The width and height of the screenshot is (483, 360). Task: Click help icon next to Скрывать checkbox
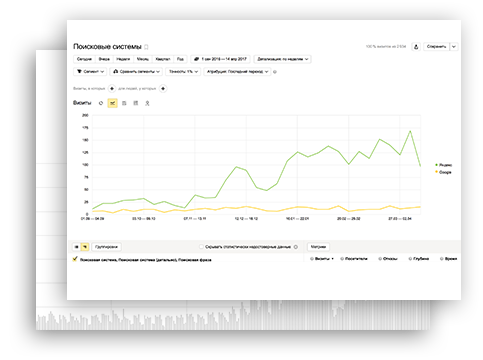(296, 247)
